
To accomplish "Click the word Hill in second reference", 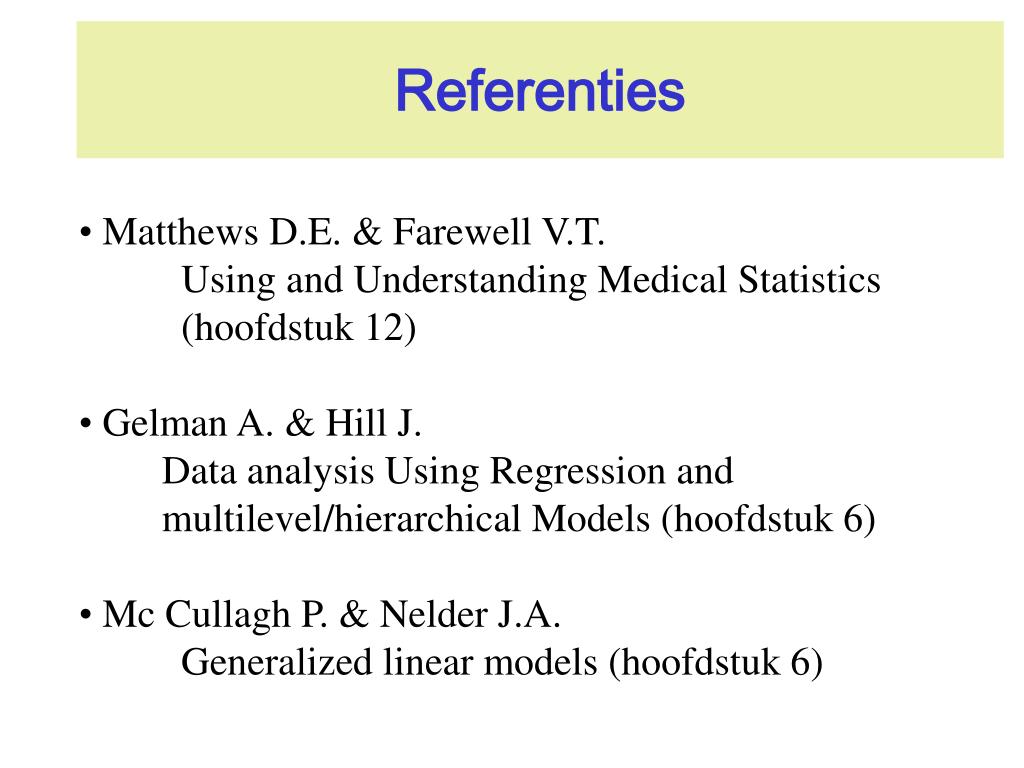I will [355, 423].
